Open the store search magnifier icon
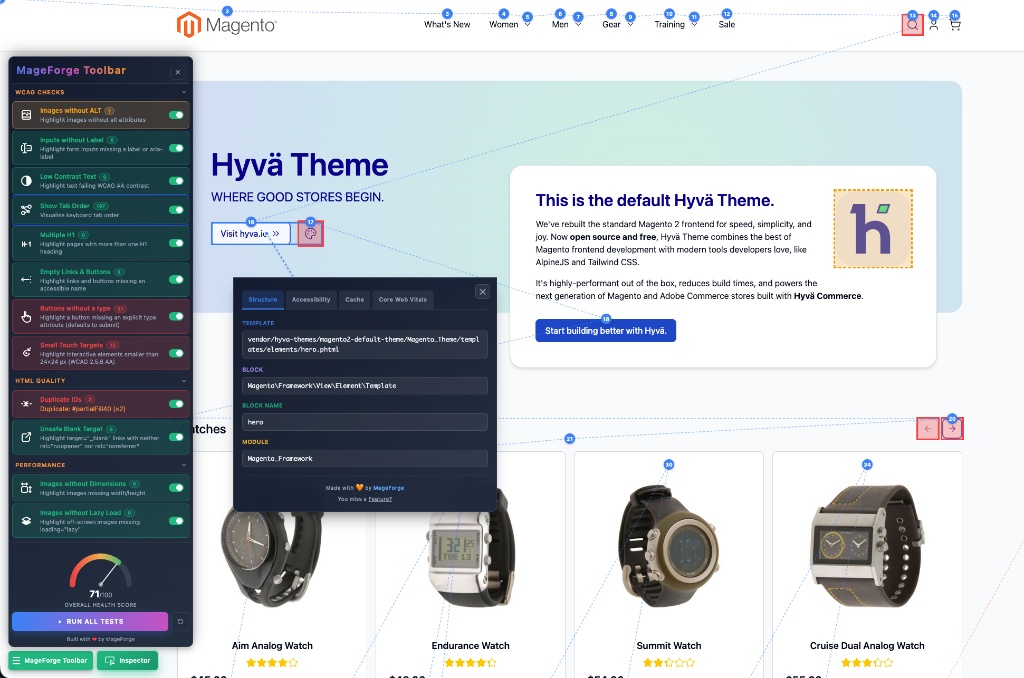Screen dimensions: 1024x678 pos(912,25)
